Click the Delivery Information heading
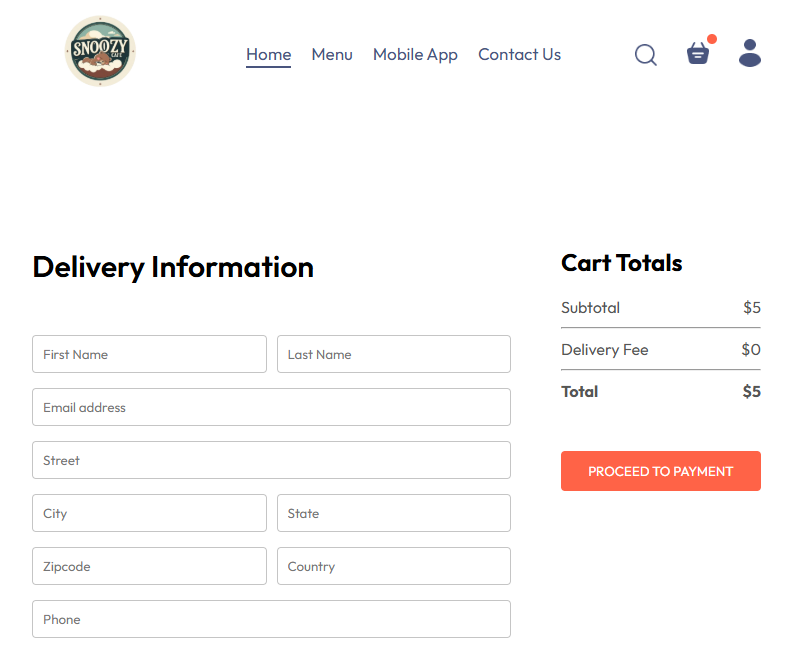 pos(173,267)
